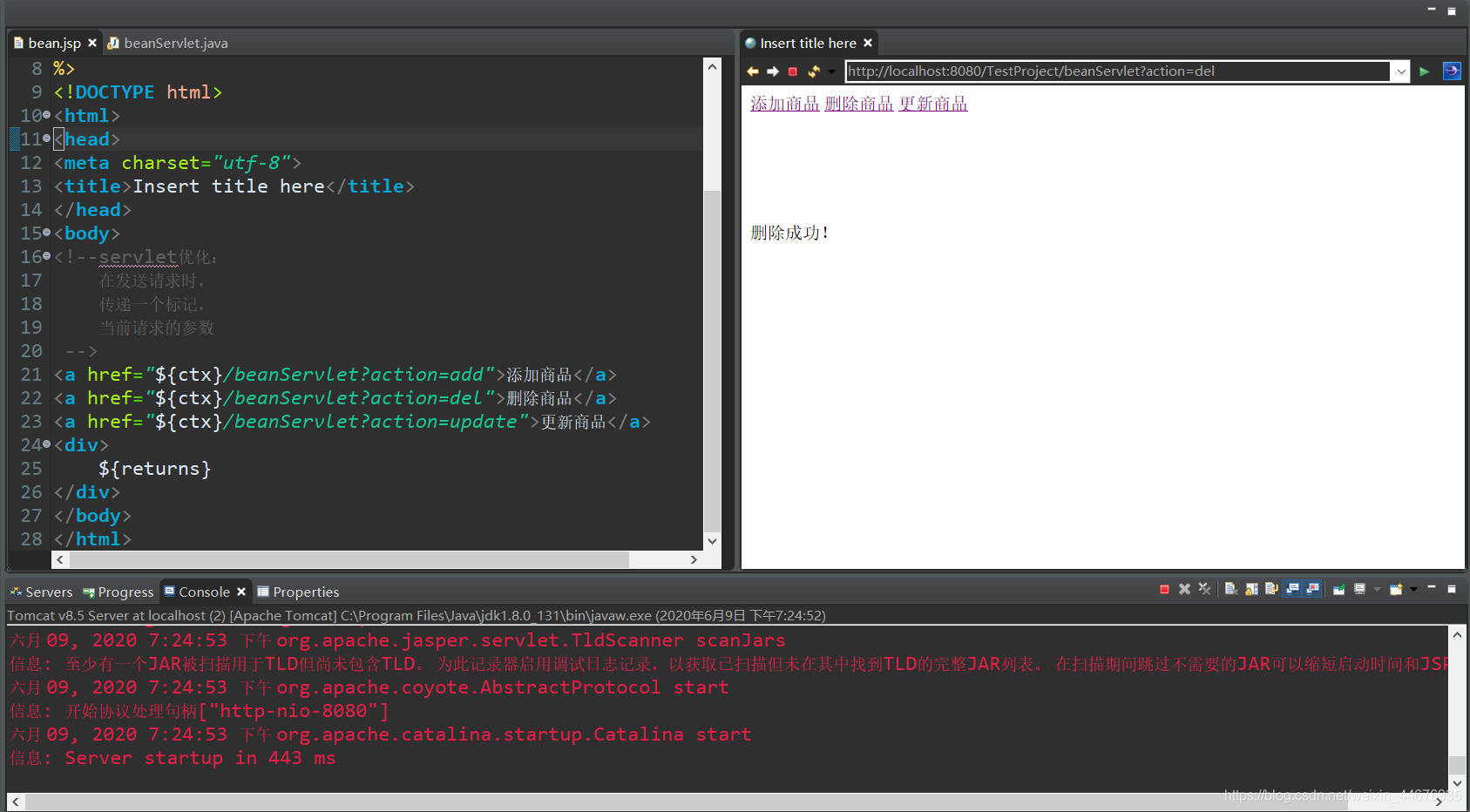Switch to the bean.jsp editor tab

54,43
